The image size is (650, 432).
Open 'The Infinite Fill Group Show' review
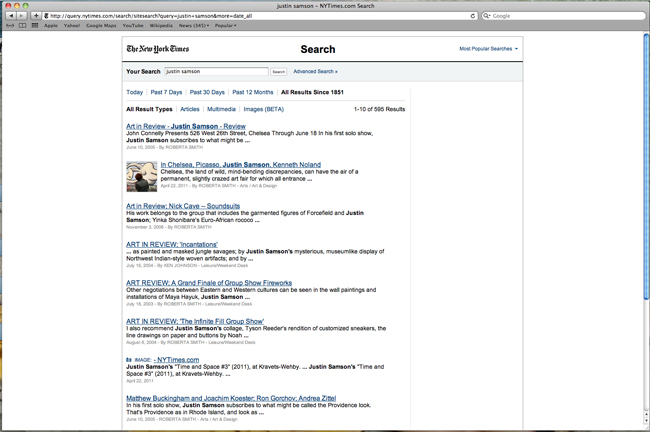coord(195,321)
